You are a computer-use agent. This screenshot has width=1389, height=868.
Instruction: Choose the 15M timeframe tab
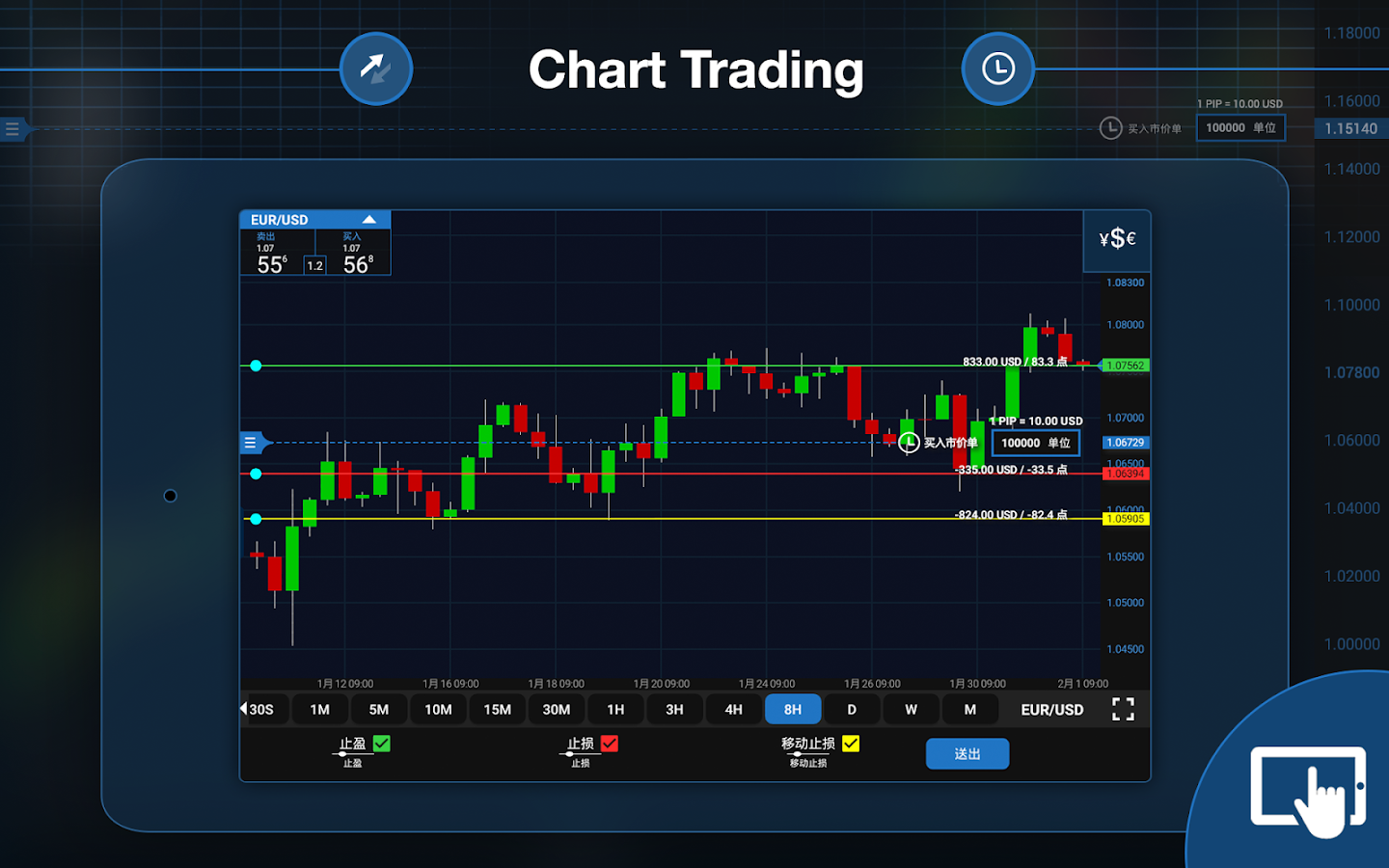498,710
